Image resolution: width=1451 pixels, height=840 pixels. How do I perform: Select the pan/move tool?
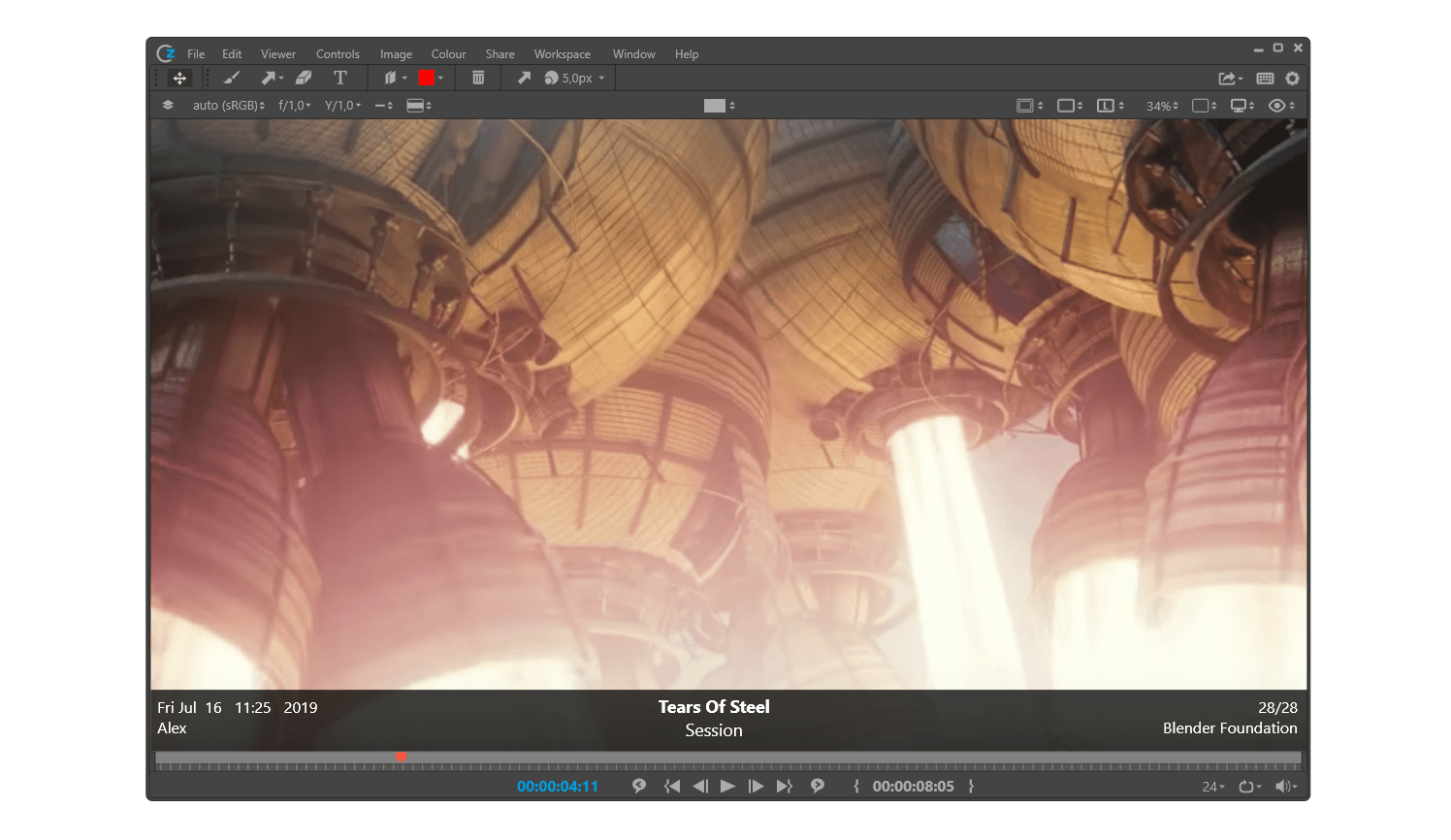[179, 78]
